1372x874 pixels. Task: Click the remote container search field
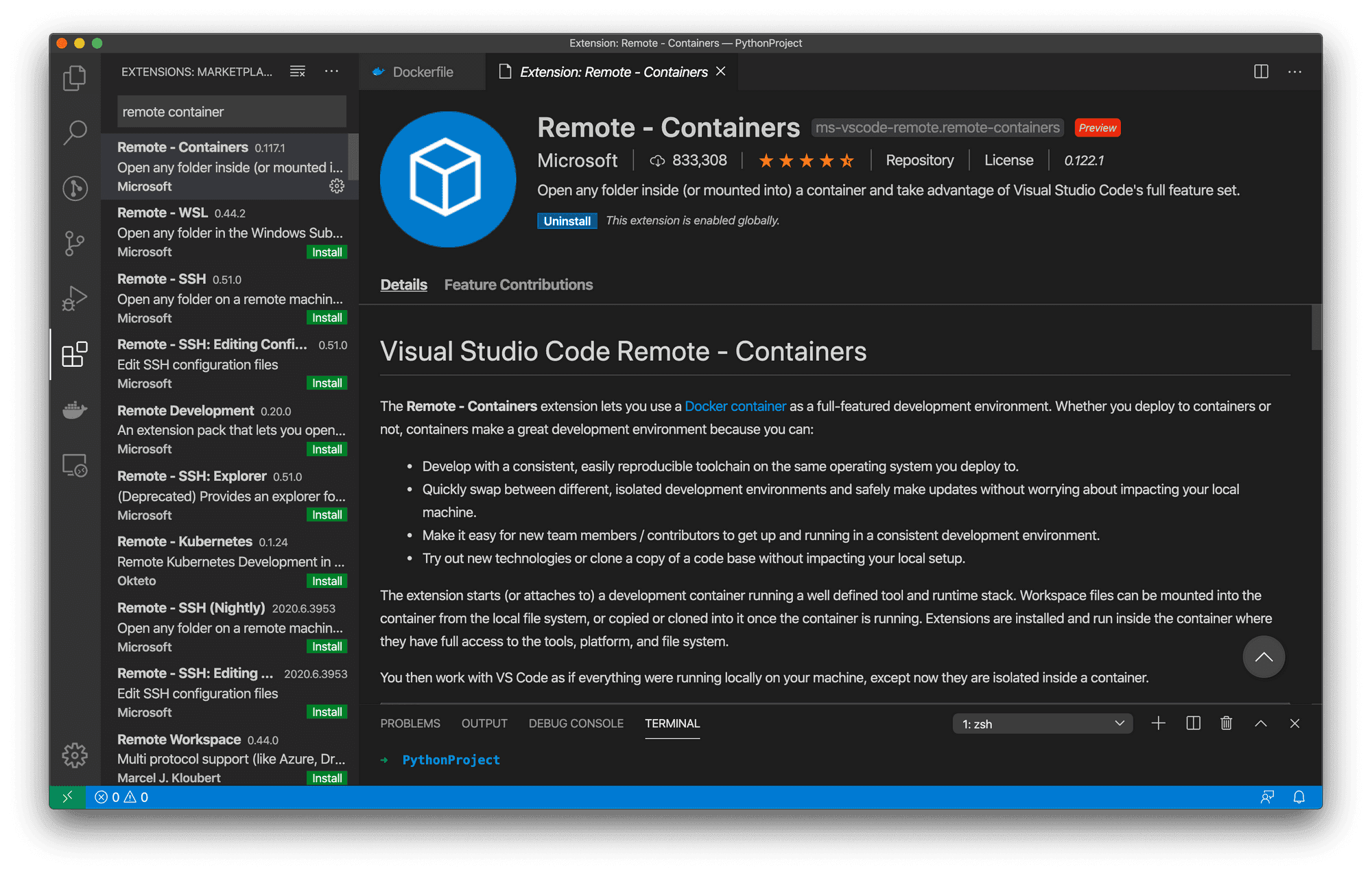tap(230, 111)
